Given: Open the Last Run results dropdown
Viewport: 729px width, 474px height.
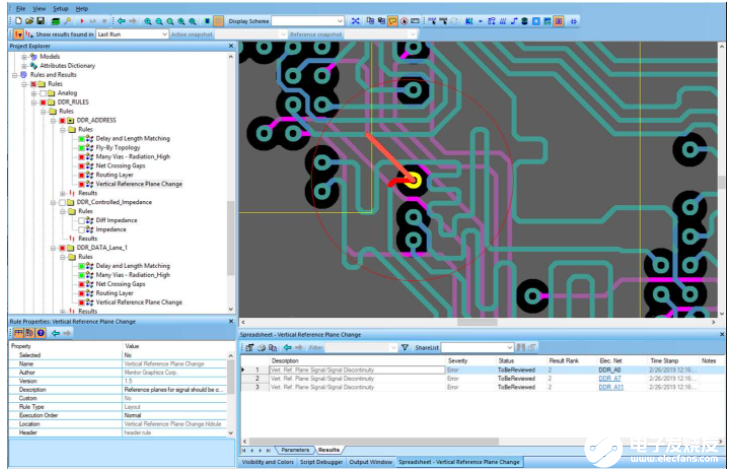Looking at the screenshot, I should (x=164, y=34).
